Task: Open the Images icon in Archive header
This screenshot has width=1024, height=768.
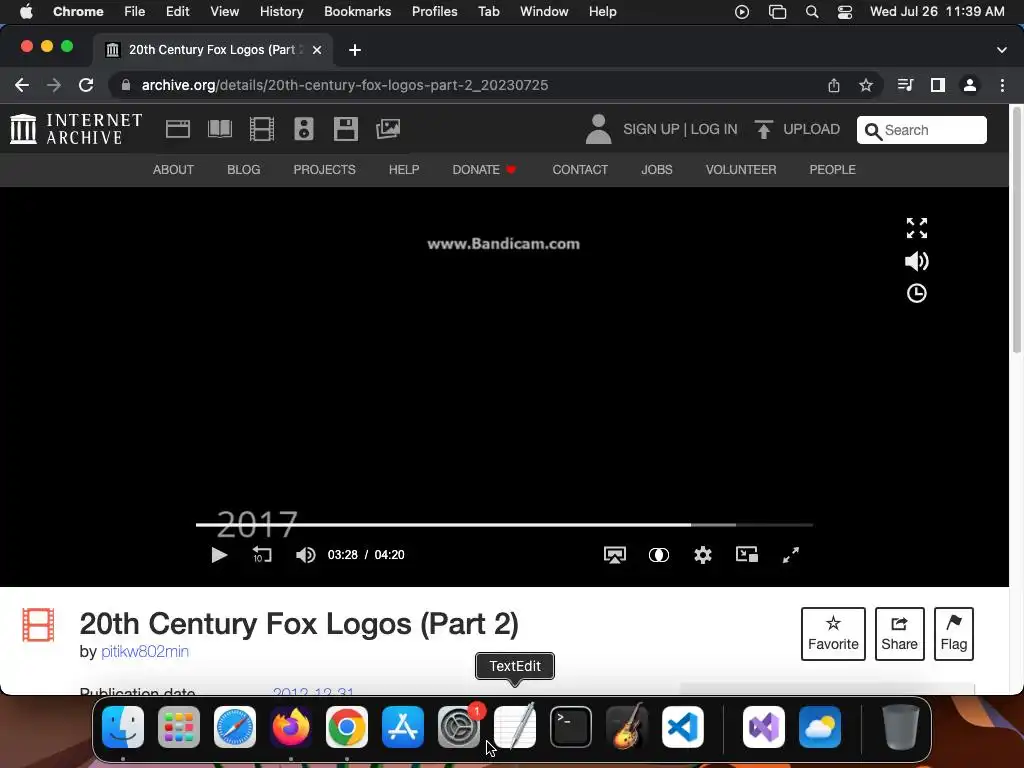Action: pos(388,129)
